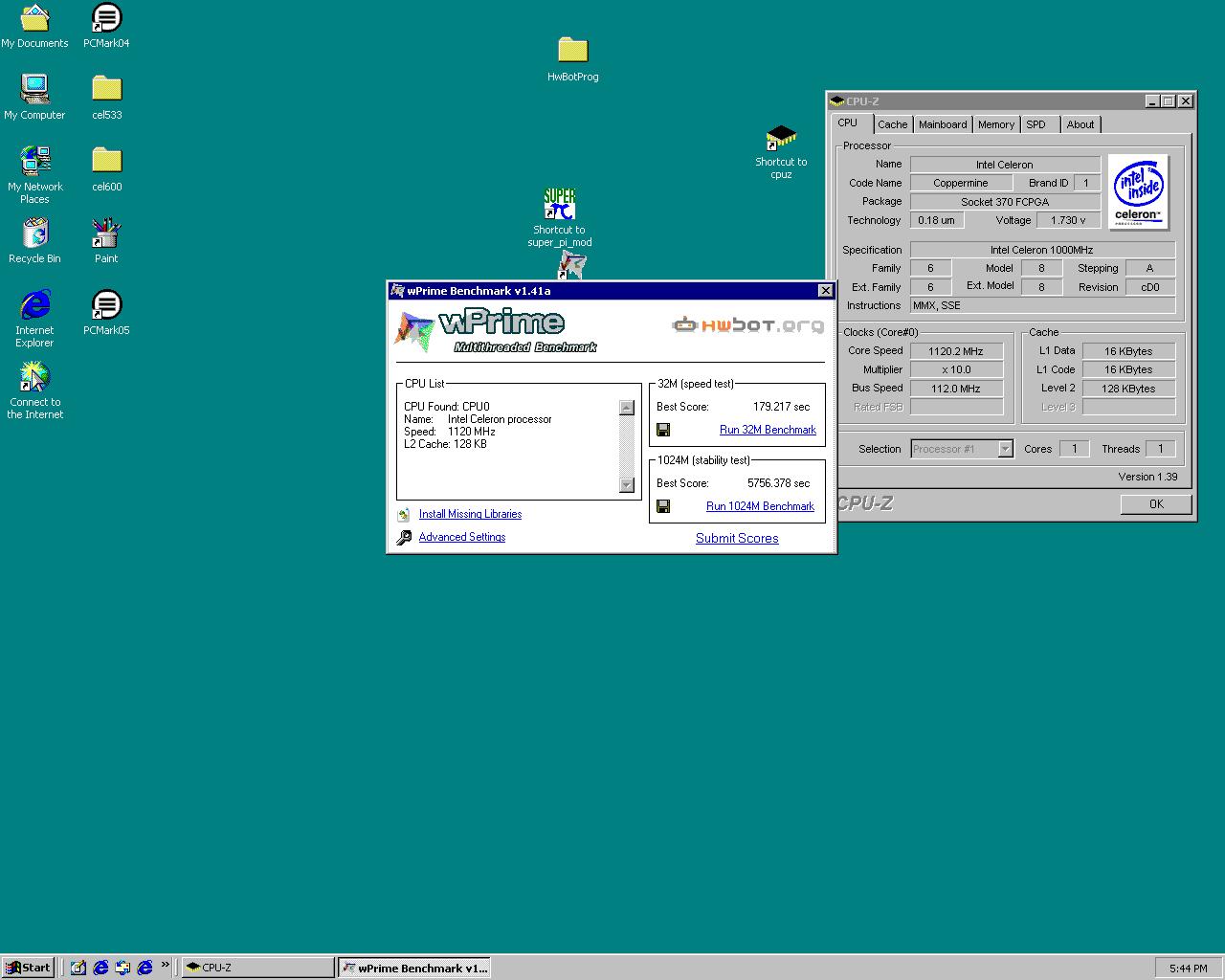Click the Bus Speed 112.0 MHz value
Viewport: 1225px width, 980px height.
point(956,389)
